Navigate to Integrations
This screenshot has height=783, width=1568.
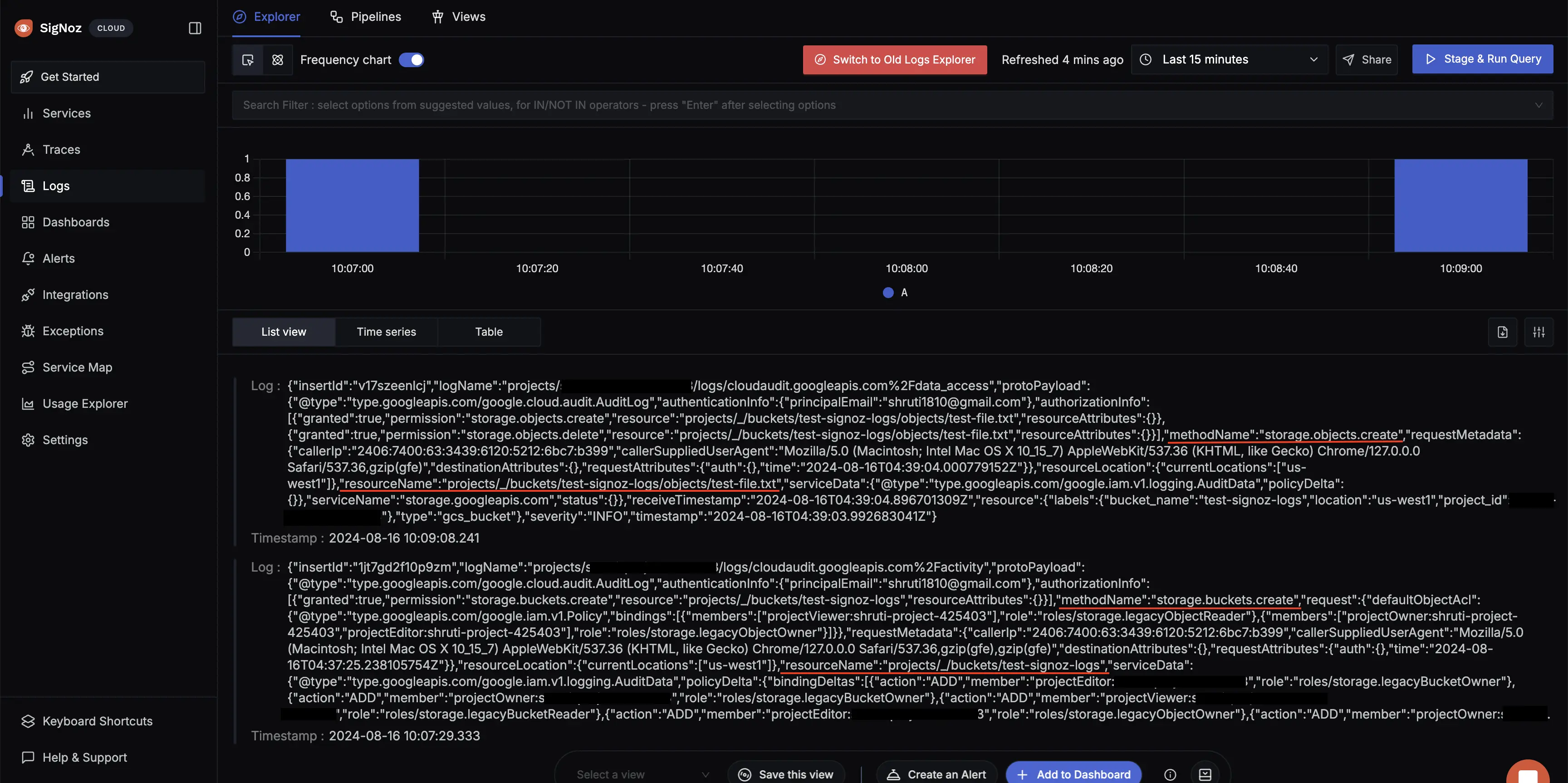click(108, 294)
